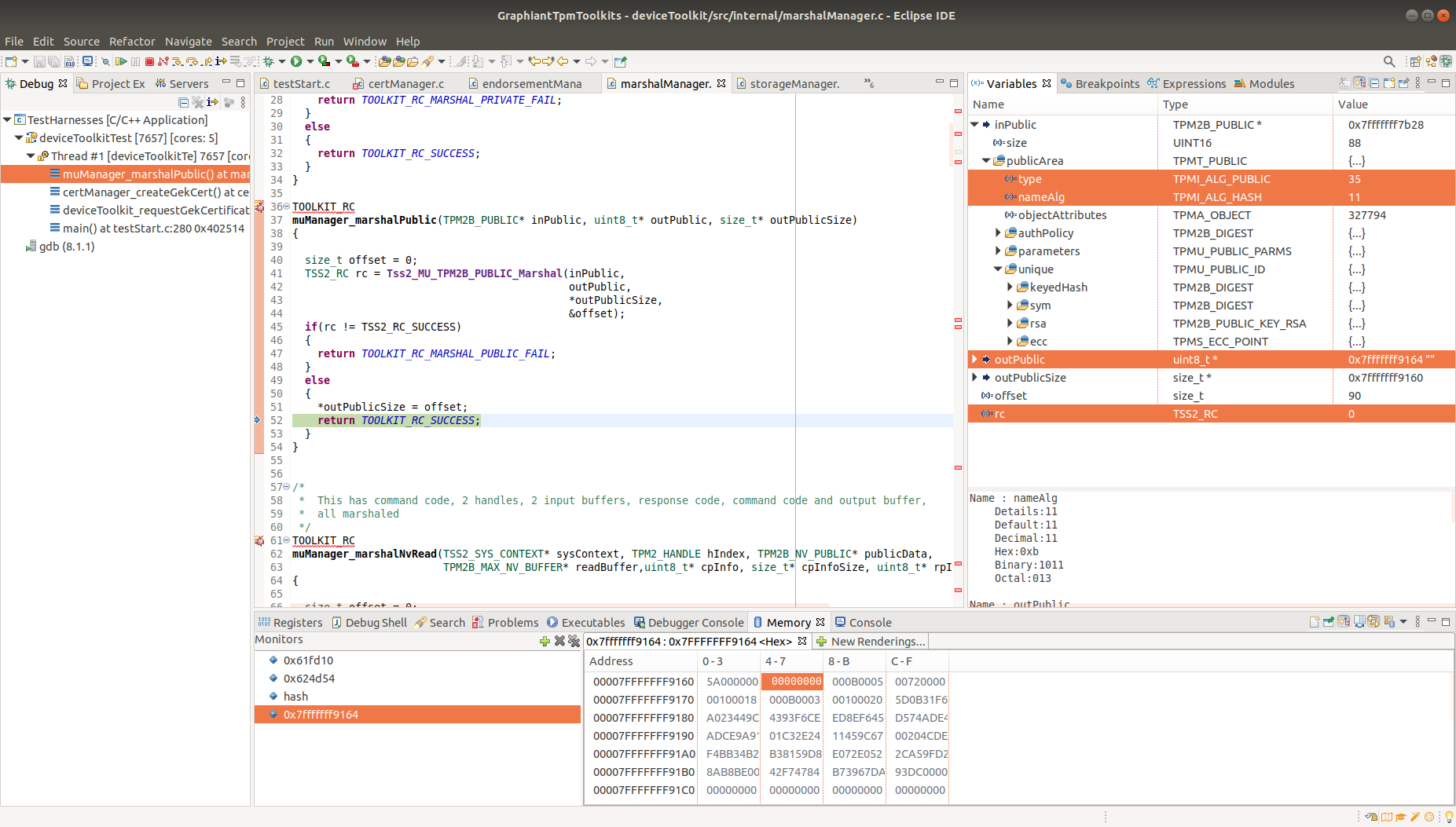Remove the selected memory monitor
Screen dimensions: 1456x827
559,642
